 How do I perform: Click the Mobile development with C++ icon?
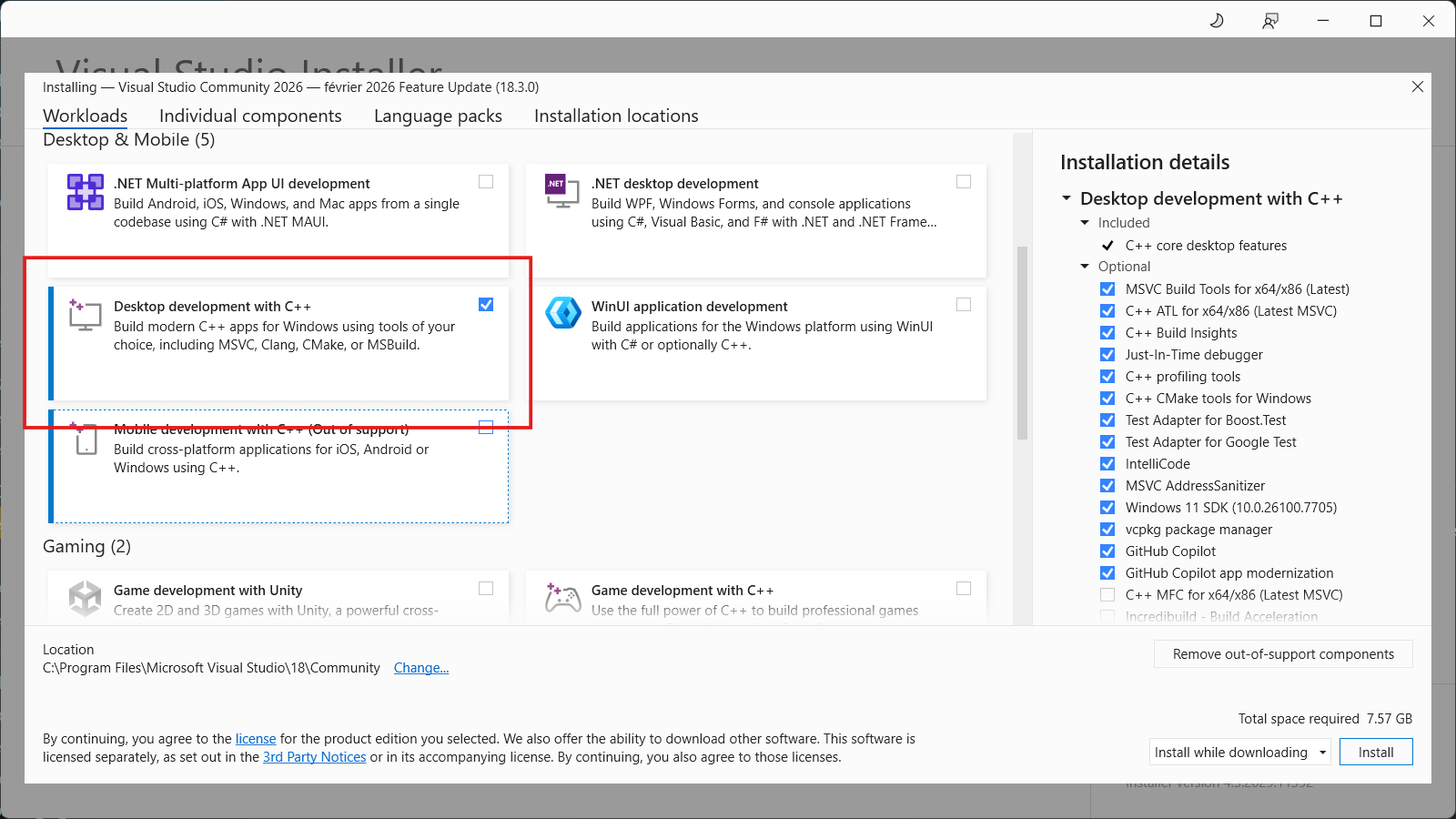click(x=85, y=440)
